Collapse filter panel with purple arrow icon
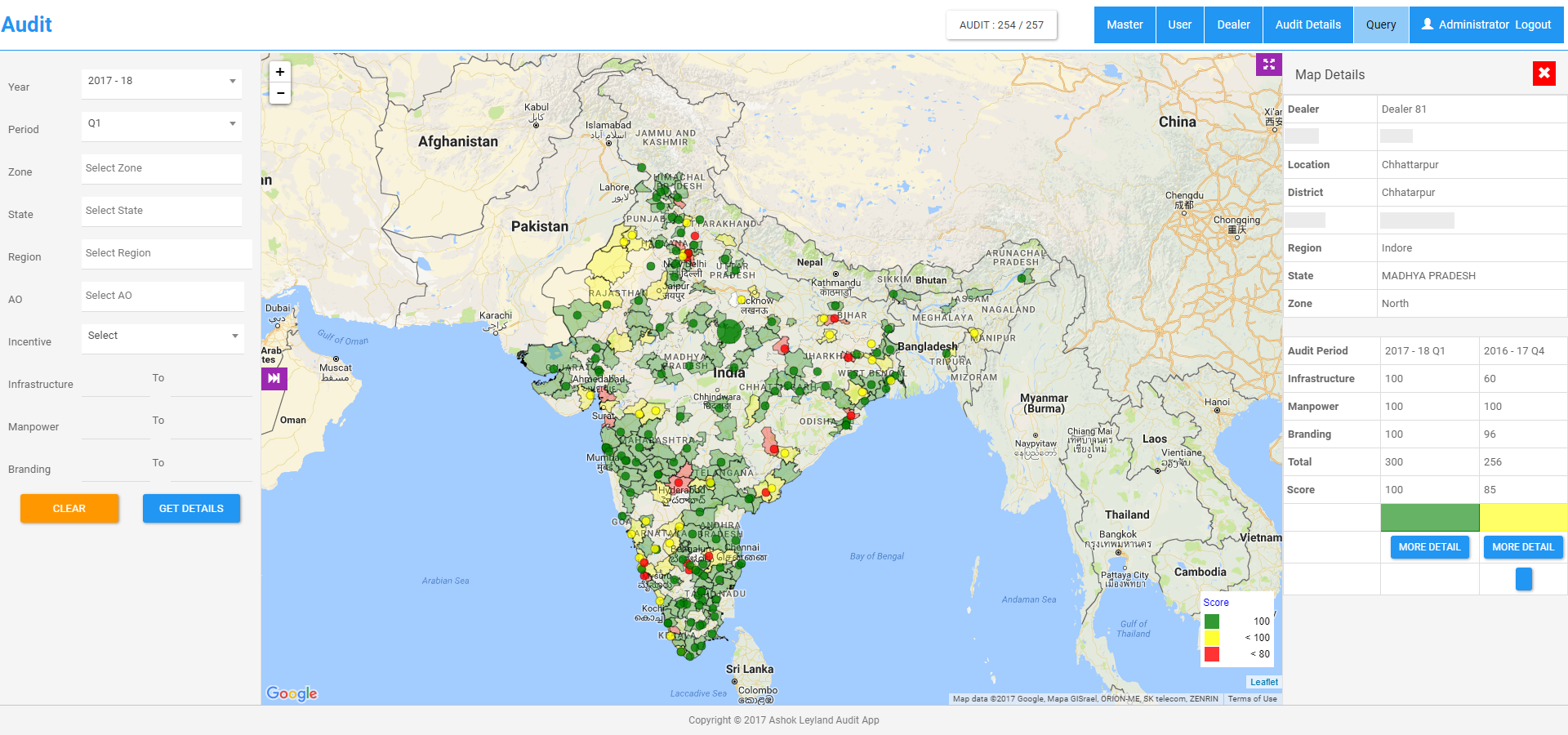The height and width of the screenshot is (735, 1568). coord(274,378)
